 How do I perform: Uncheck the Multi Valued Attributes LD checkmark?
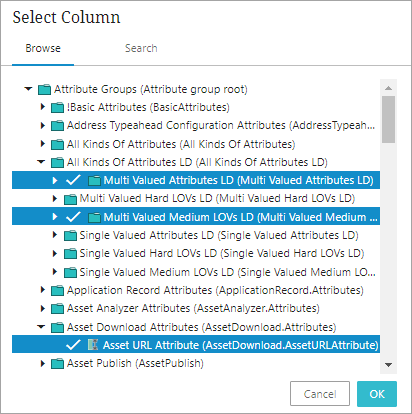(73, 180)
